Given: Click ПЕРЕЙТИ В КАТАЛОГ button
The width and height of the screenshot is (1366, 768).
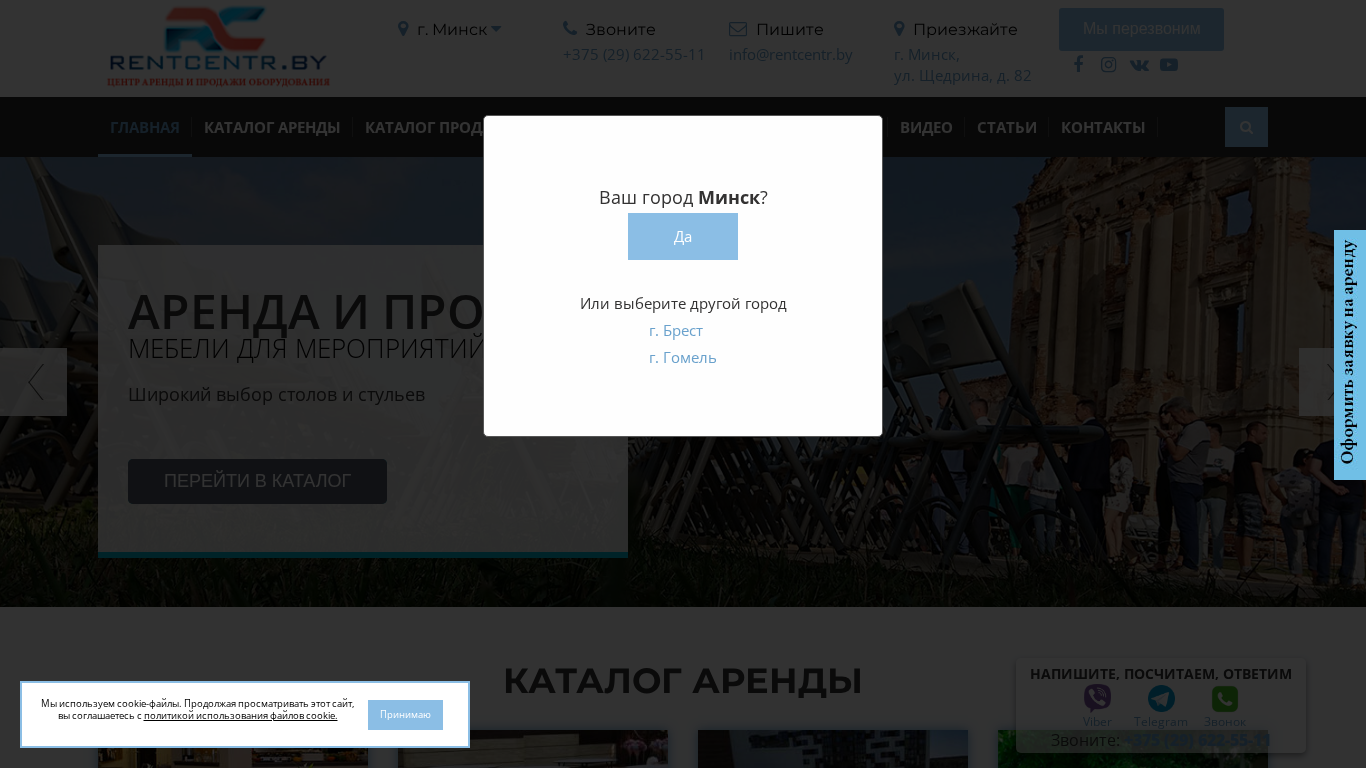Looking at the screenshot, I should [257, 481].
